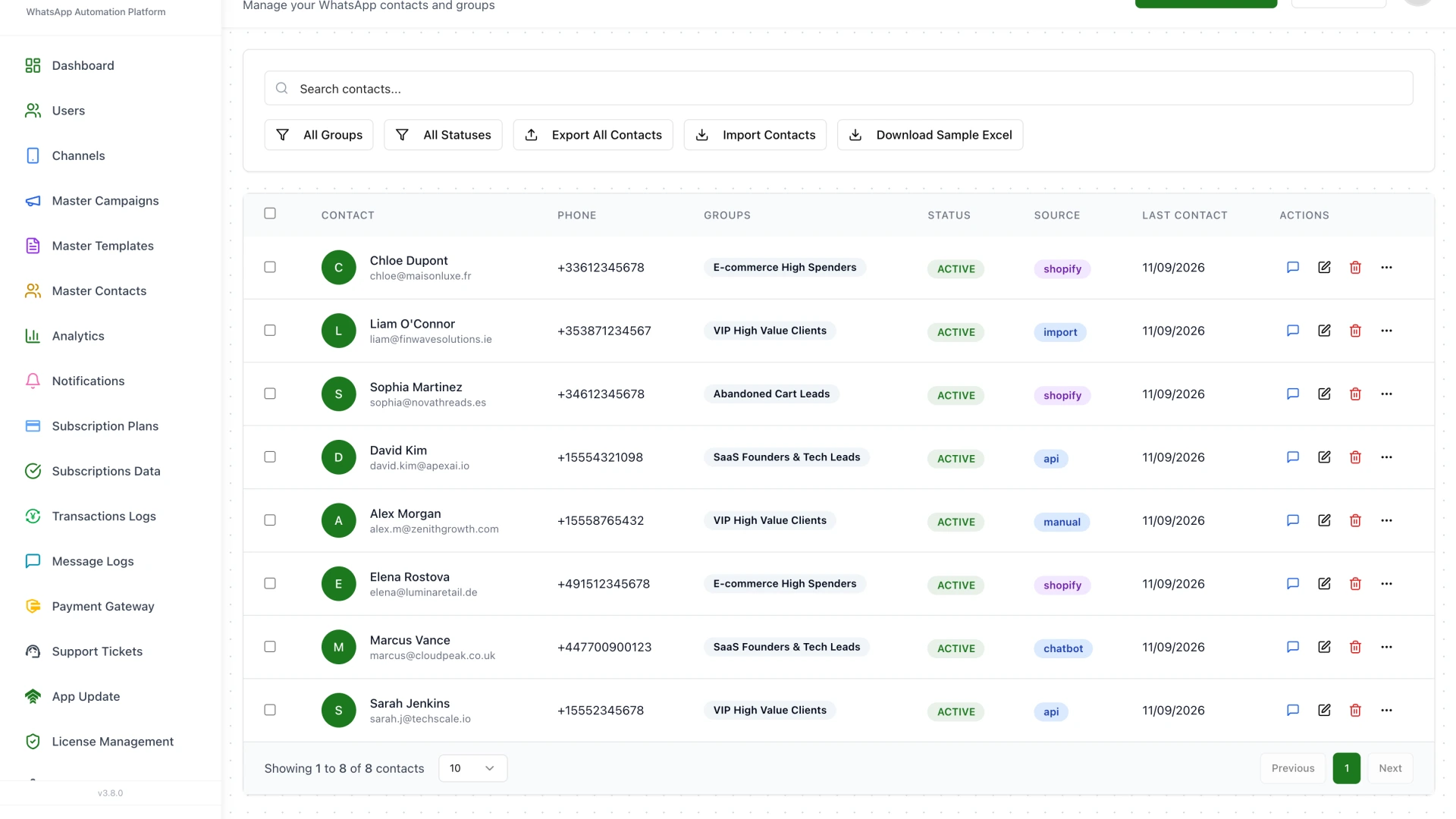Tick Sophia Martinez's checkbox
The image size is (1456, 819).
270,394
